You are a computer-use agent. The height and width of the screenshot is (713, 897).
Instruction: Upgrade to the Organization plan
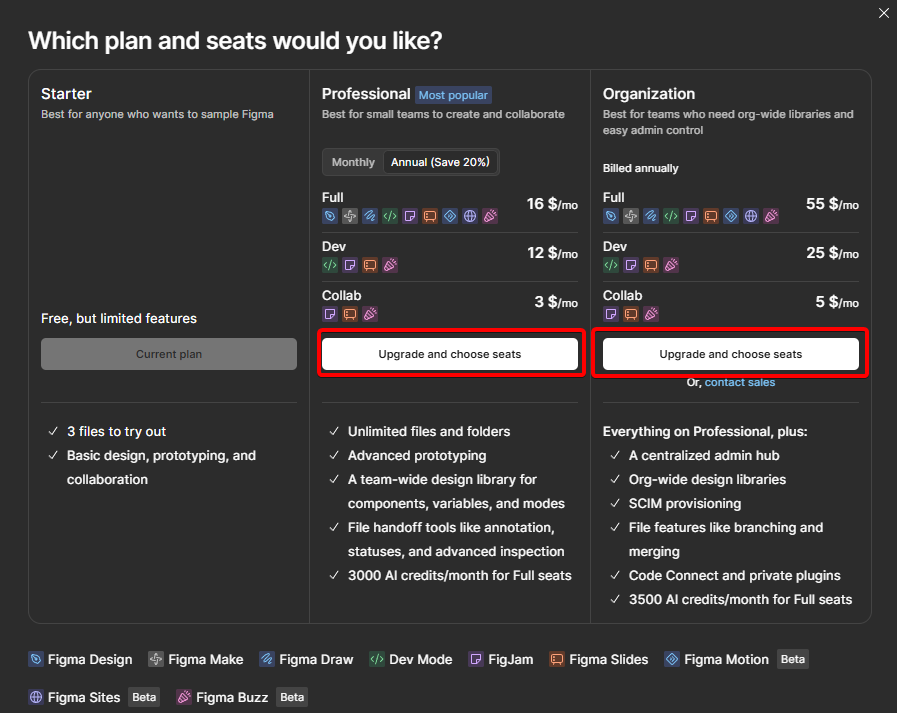point(731,354)
